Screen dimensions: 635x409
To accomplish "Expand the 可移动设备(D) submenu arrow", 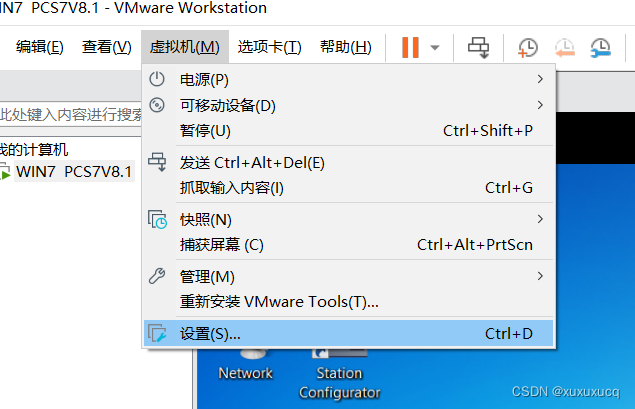I will 540,105.
